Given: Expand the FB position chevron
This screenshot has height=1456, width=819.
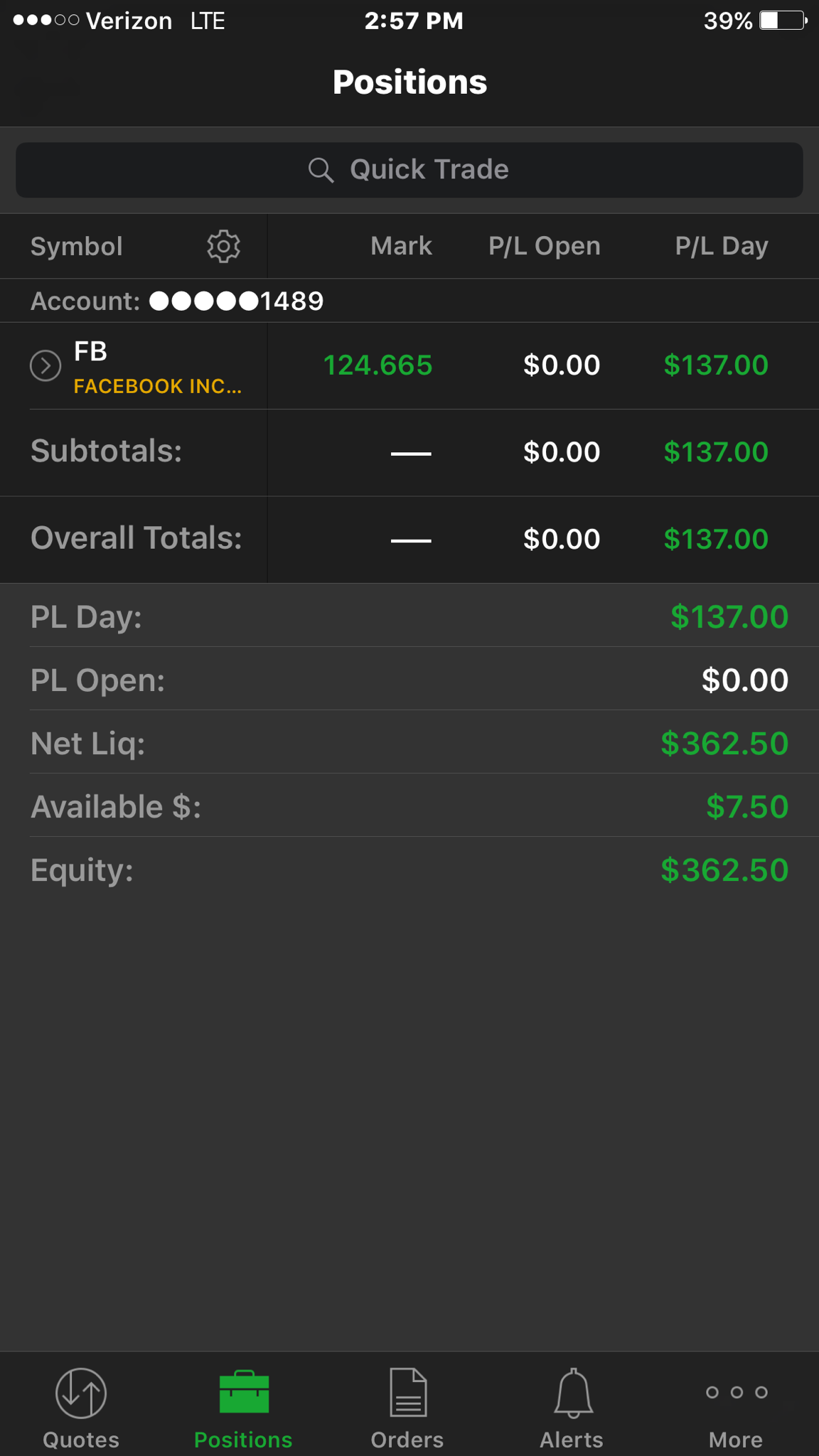Looking at the screenshot, I should [45, 366].
